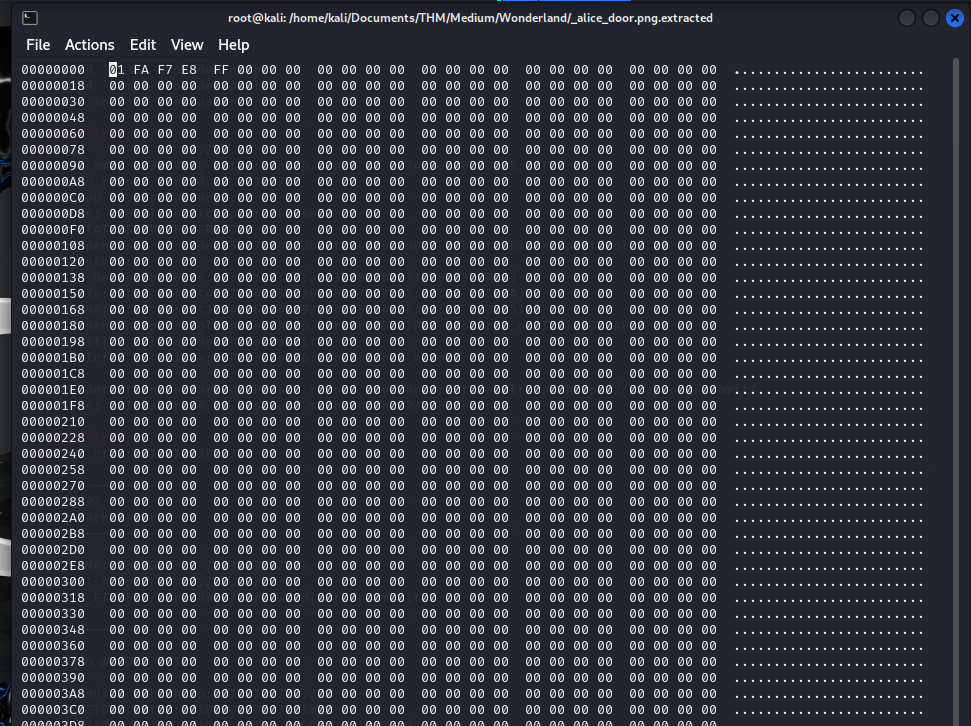Select byte FA in first row
971x726 pixels.
tap(141, 70)
